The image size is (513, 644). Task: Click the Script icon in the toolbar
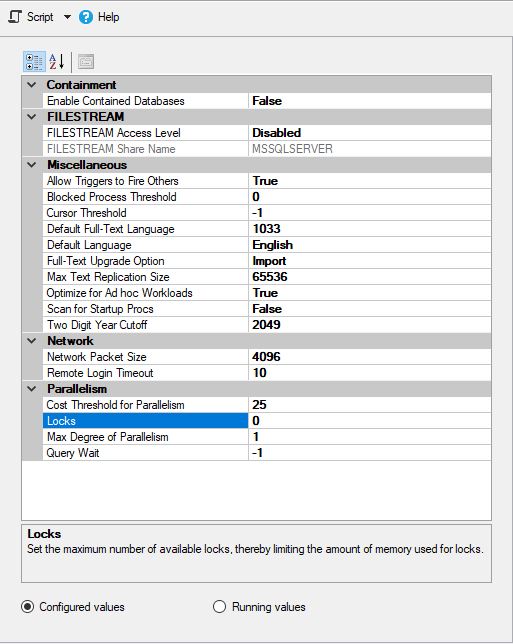tap(15, 17)
